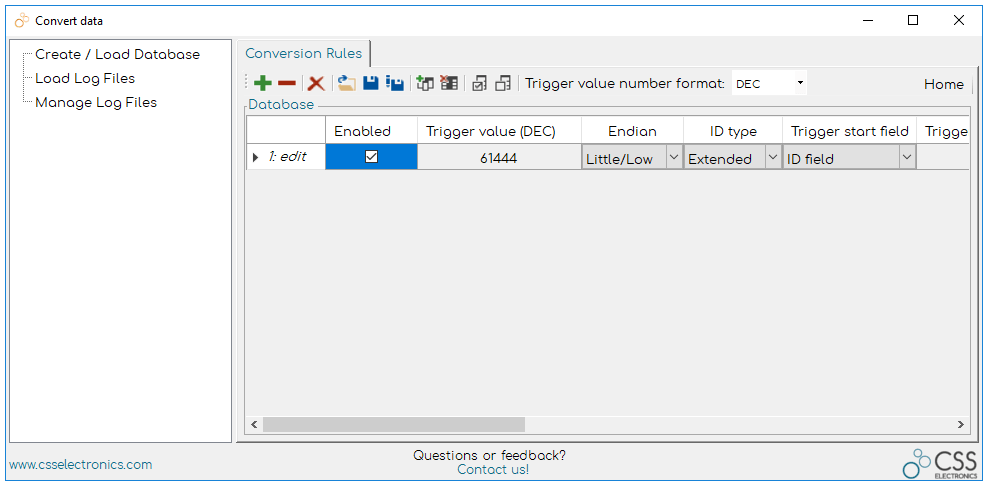Click the check-all rules icon
This screenshot has height=488, width=987.
pos(480,83)
